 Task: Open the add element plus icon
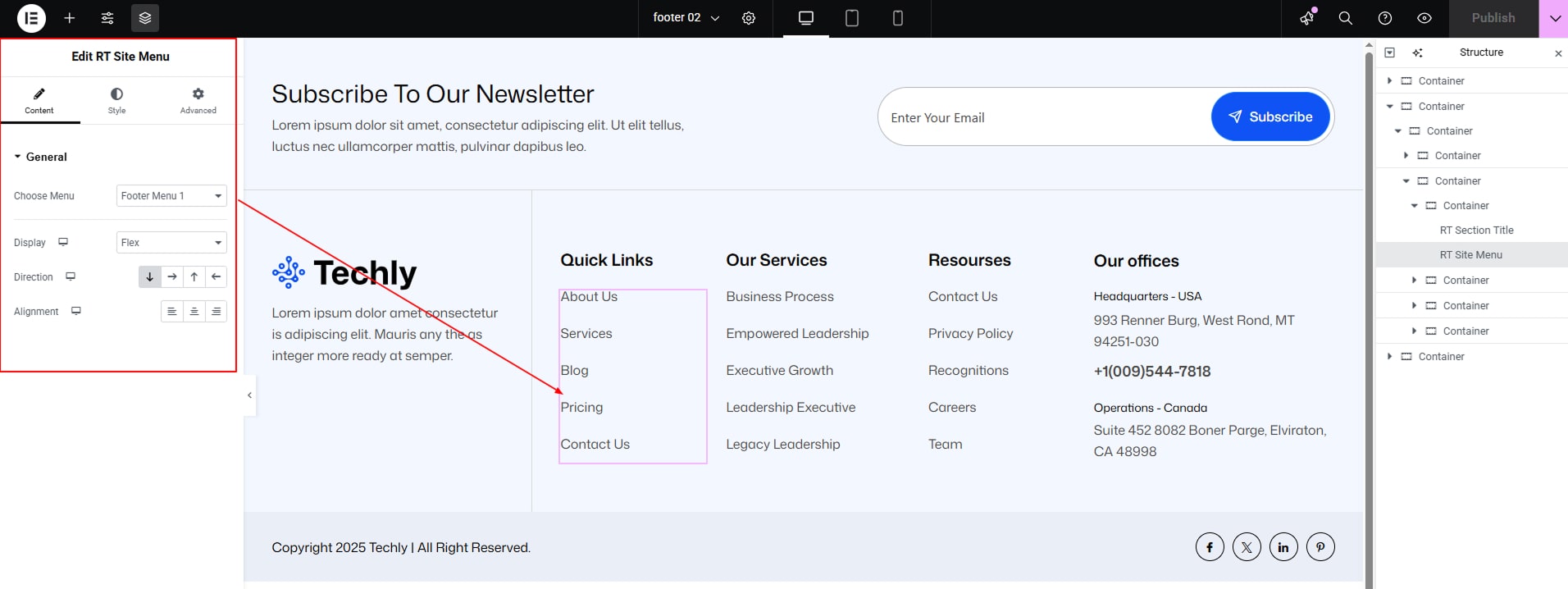tap(70, 18)
